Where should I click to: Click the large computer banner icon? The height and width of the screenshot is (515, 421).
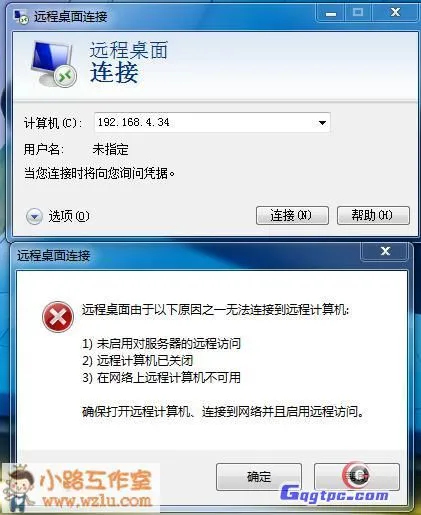coord(54,63)
